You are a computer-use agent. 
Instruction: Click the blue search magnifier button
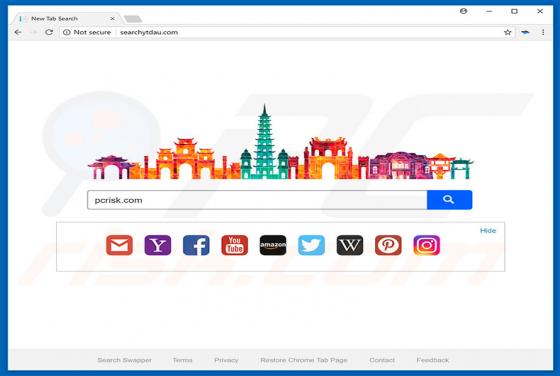coord(449,200)
